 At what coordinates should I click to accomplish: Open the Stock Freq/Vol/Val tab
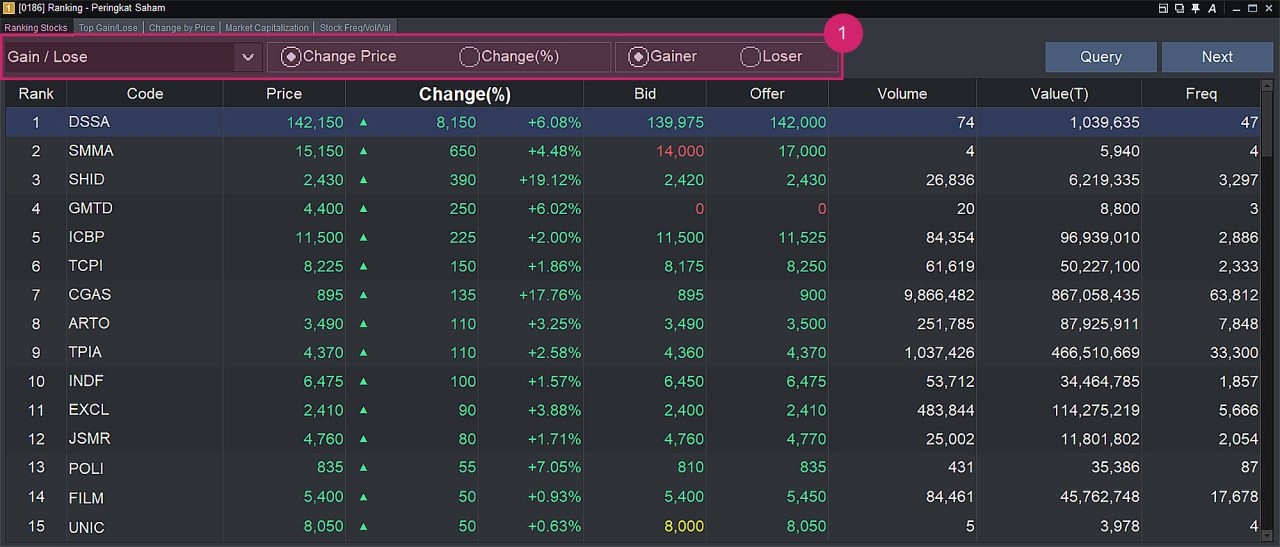(355, 28)
